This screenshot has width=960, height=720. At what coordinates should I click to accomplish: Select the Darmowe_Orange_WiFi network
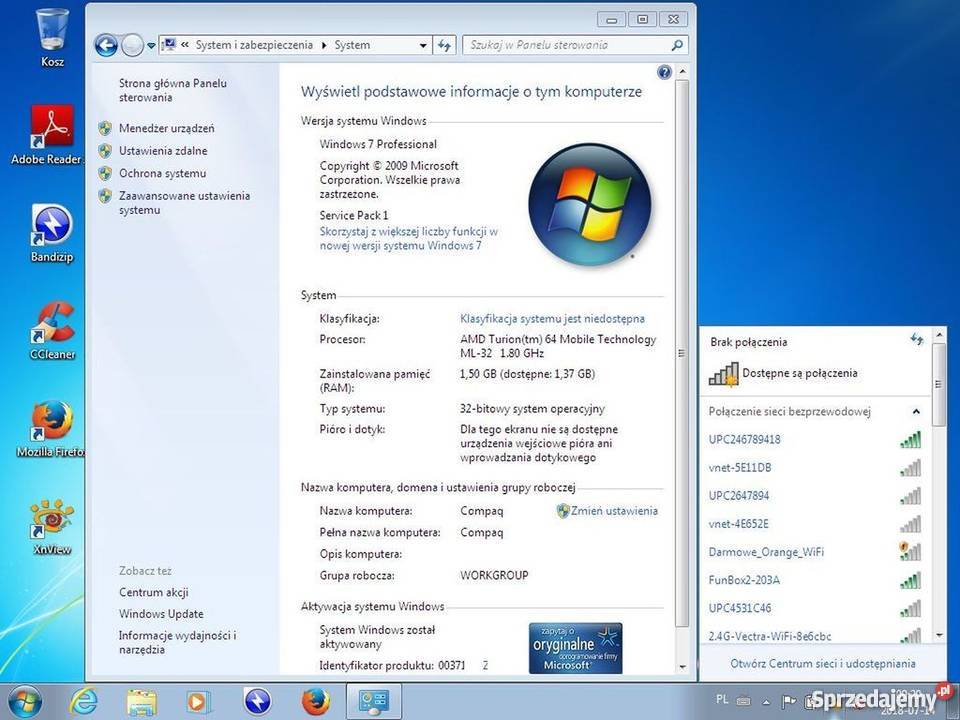point(766,551)
